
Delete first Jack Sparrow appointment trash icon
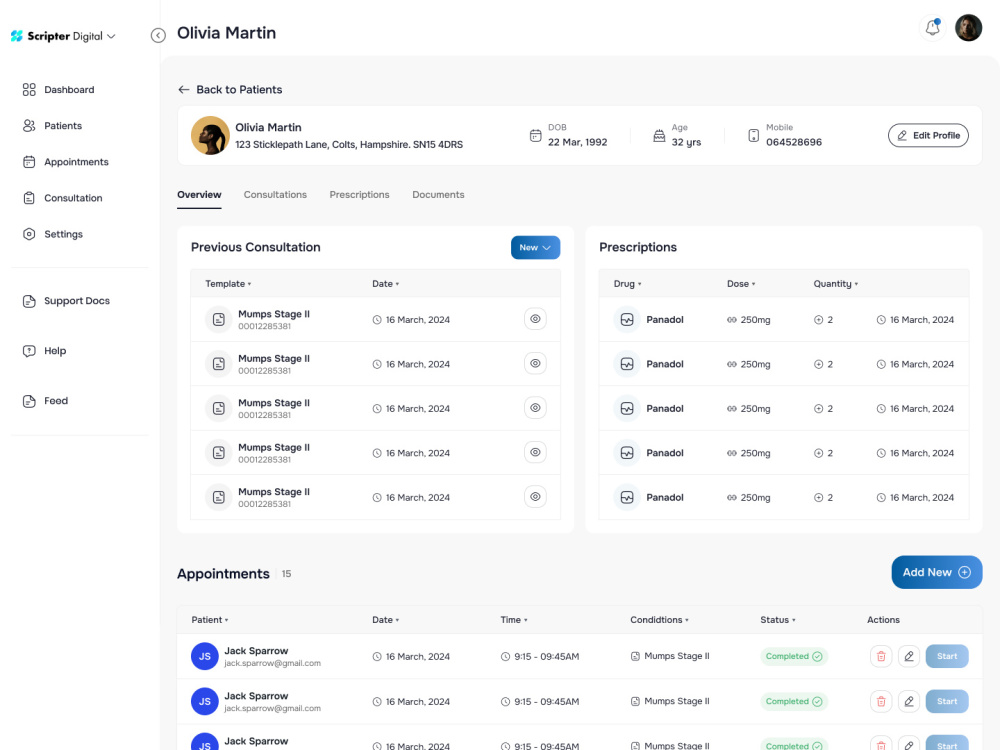[881, 656]
